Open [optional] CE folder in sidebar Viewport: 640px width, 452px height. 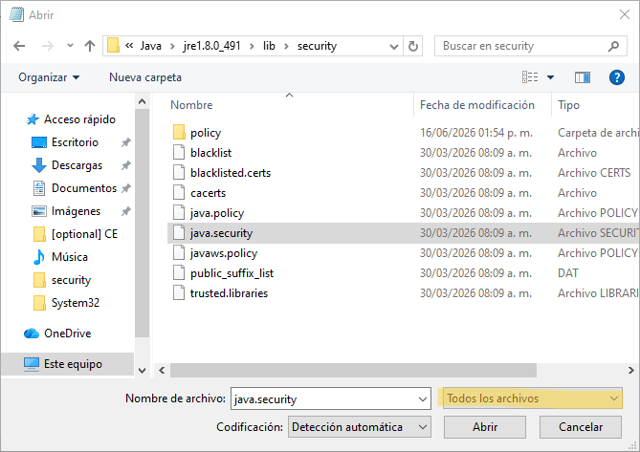(75, 234)
